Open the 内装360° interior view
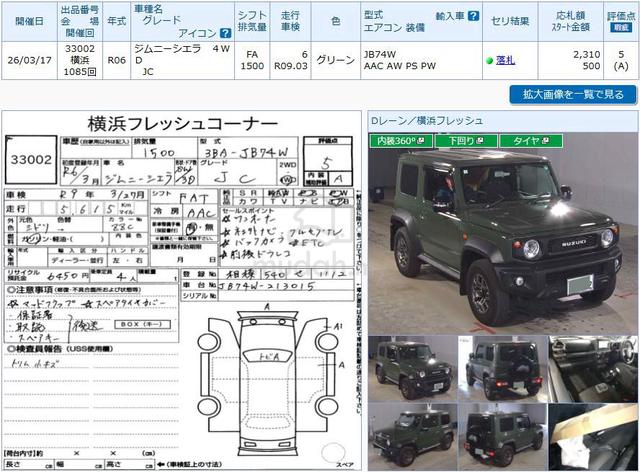Viewport: 640px width, 472px height. [x=401, y=141]
